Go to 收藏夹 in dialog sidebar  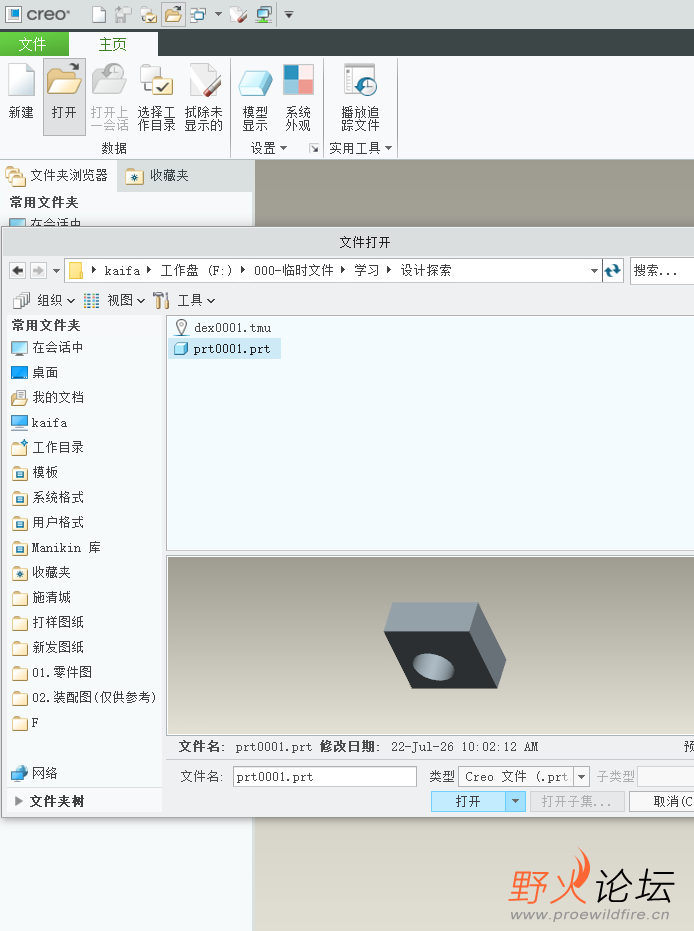42,572
